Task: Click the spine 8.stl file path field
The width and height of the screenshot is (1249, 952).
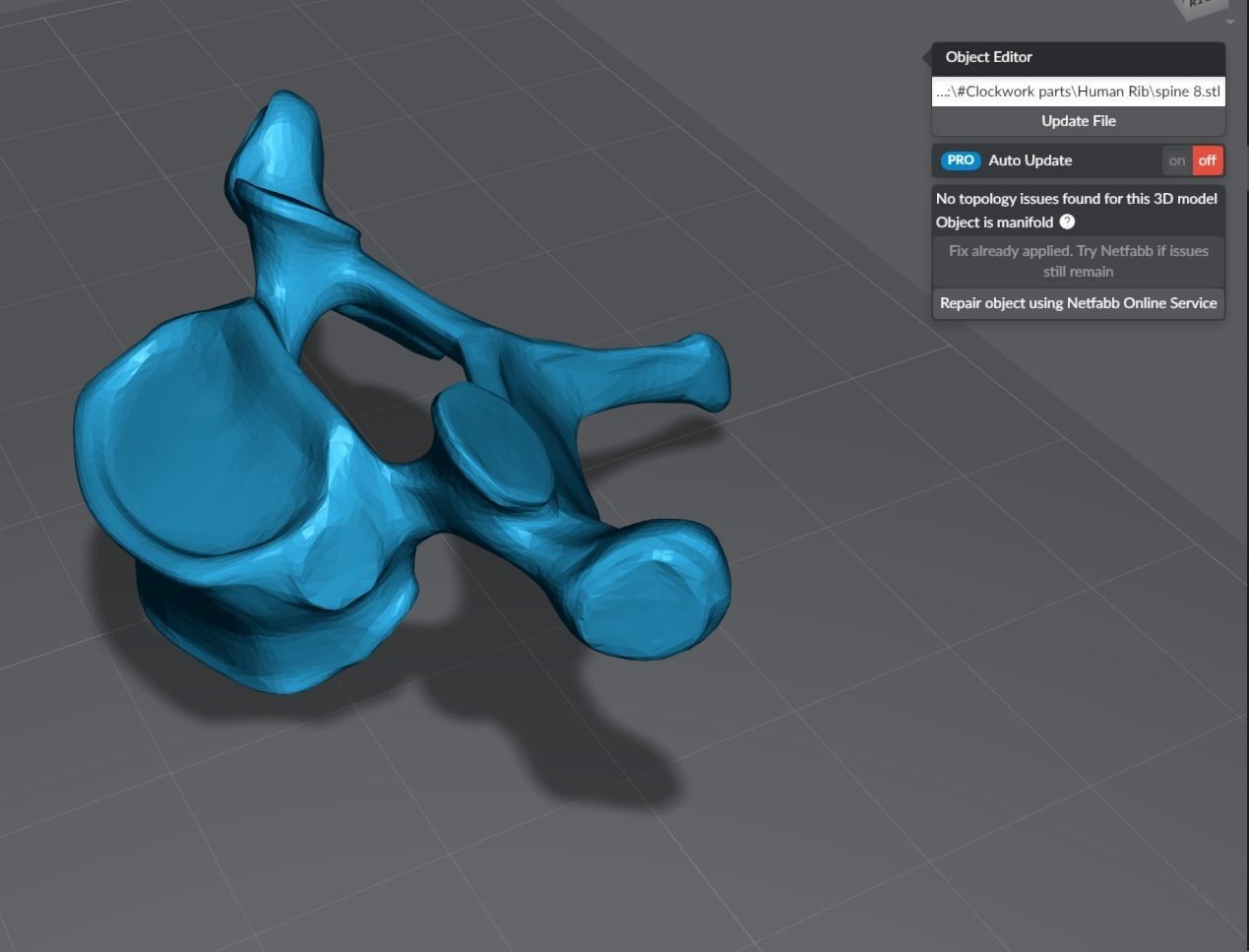Action: point(1078,92)
